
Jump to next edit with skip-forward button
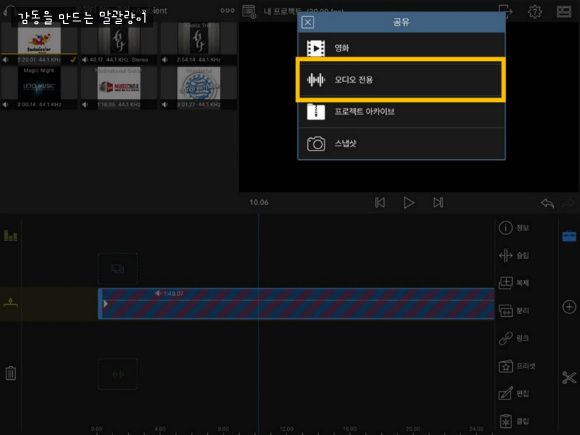tap(438, 202)
